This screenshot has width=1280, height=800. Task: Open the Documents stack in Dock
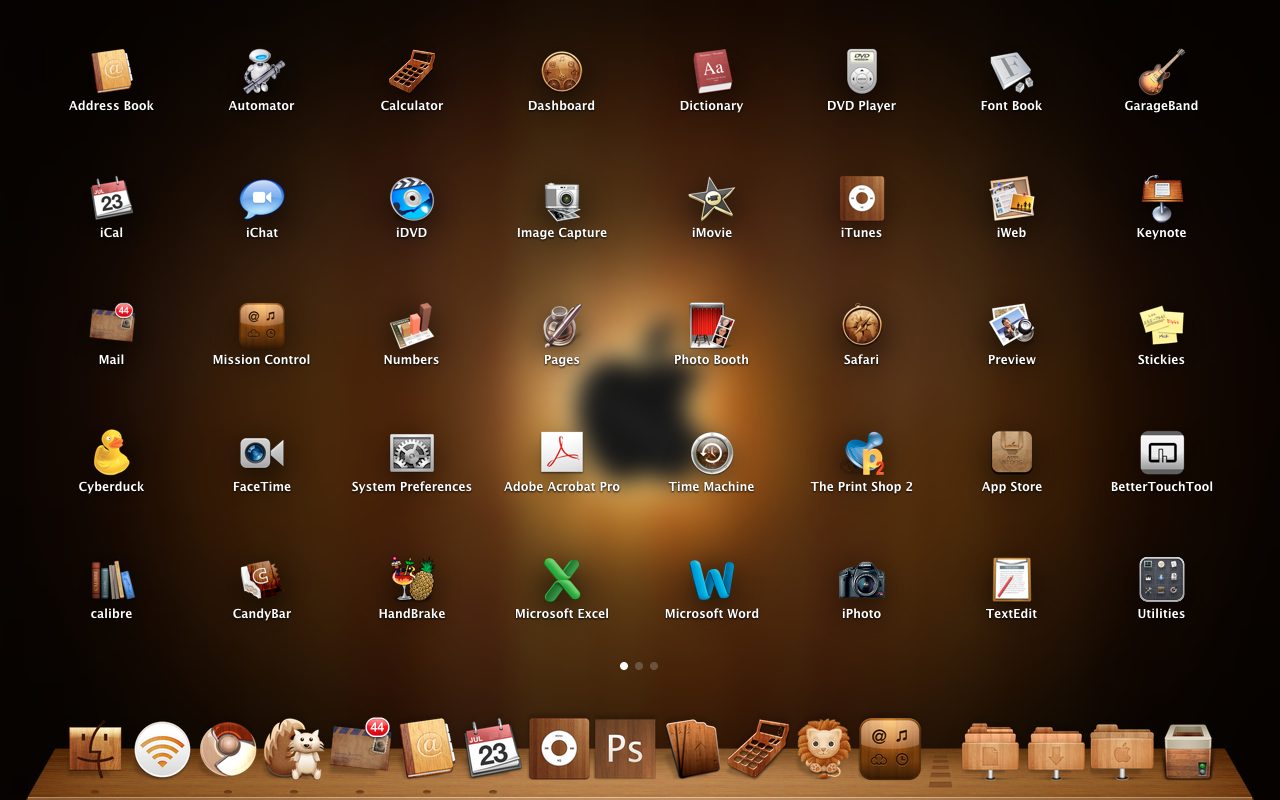(x=990, y=750)
